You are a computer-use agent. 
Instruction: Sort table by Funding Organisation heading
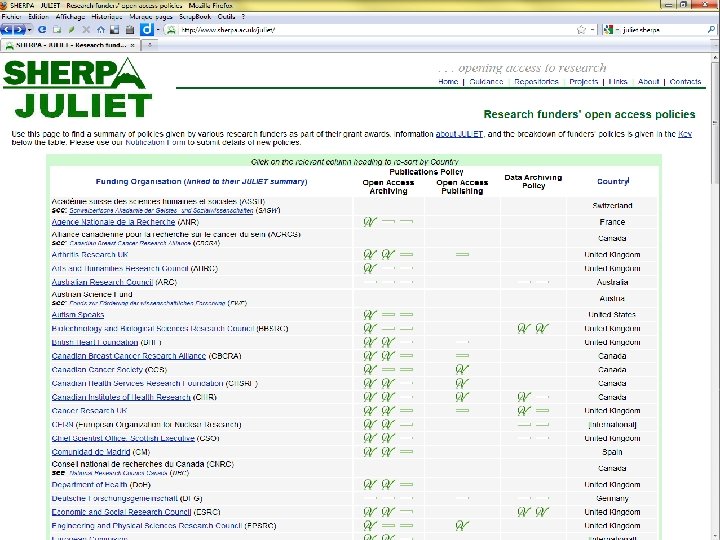point(201,181)
